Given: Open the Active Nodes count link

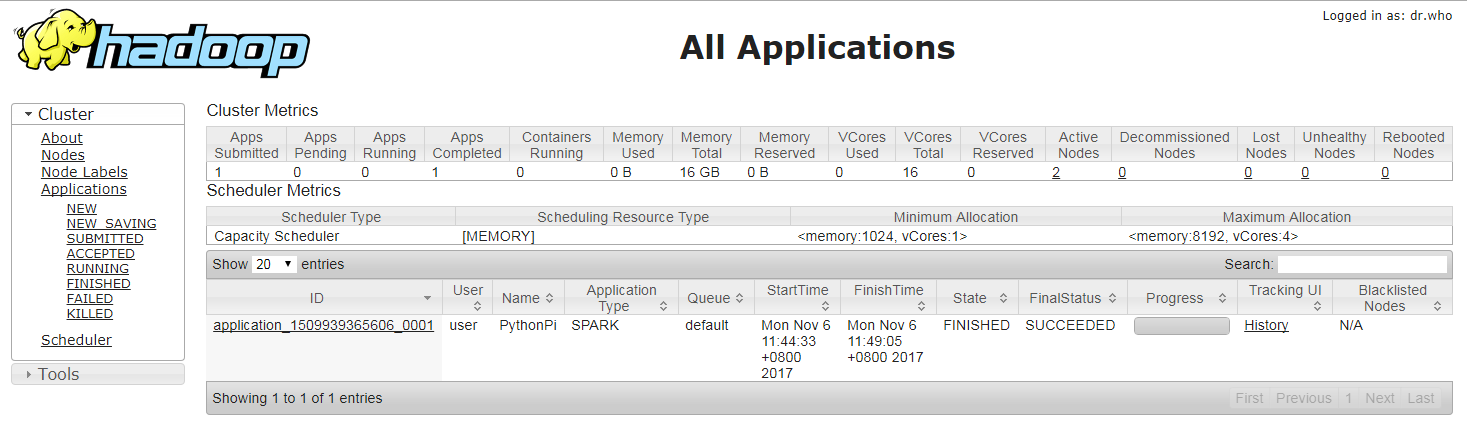Looking at the screenshot, I should click(1056, 172).
